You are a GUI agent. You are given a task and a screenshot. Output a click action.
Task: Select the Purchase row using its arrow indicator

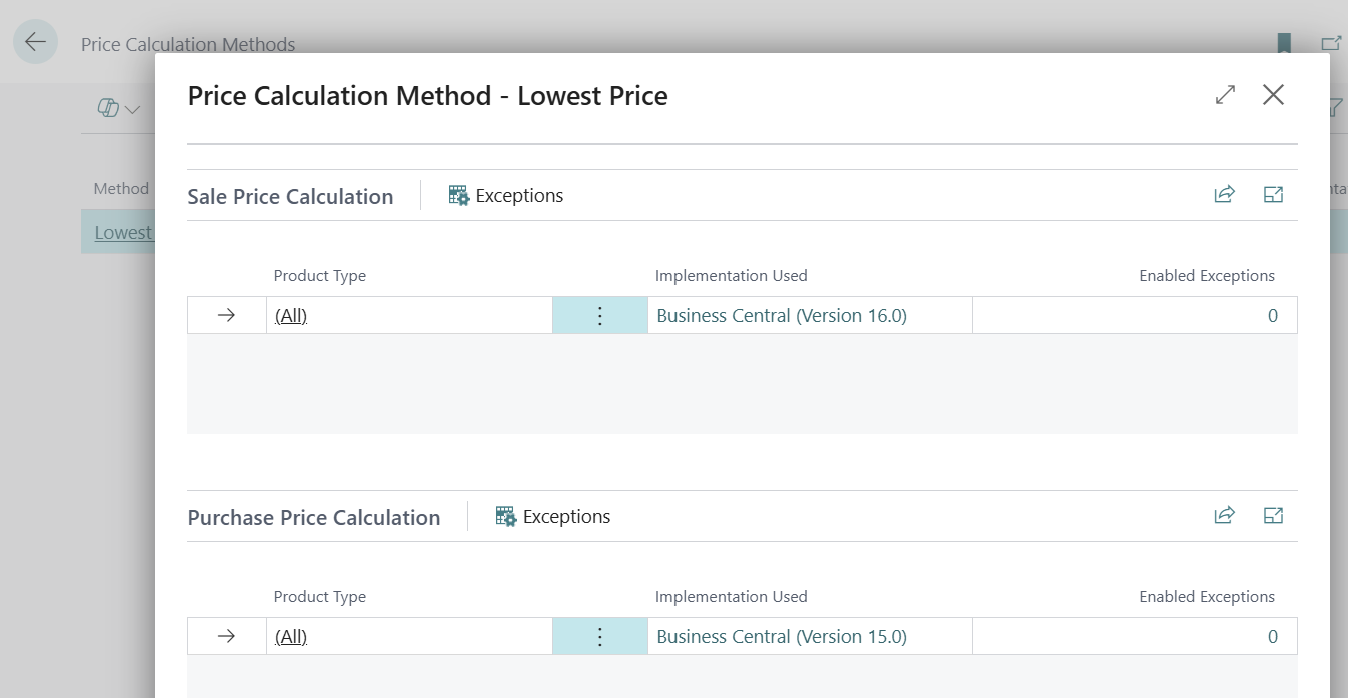pyautogui.click(x=227, y=637)
